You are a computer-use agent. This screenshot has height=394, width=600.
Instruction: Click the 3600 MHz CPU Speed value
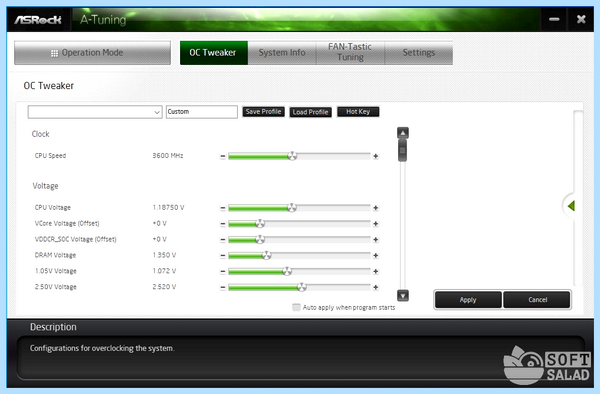(168, 156)
